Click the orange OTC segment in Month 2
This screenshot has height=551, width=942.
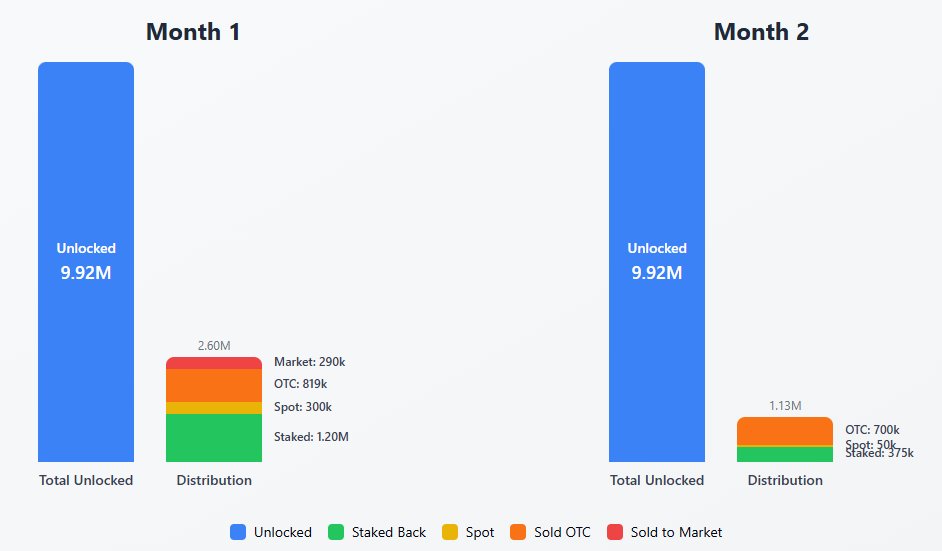pos(785,431)
